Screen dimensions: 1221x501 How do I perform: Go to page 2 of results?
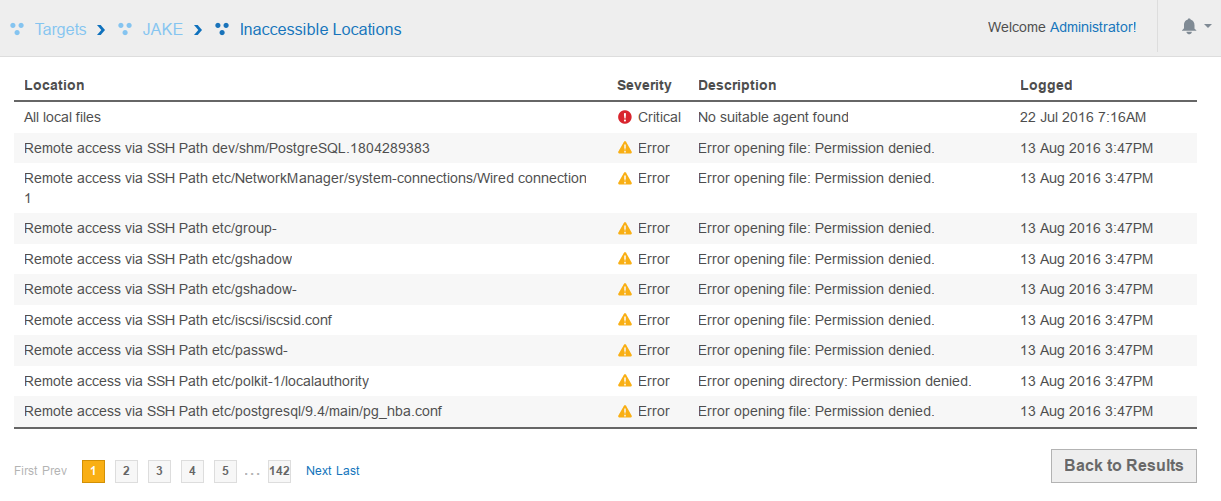(126, 471)
